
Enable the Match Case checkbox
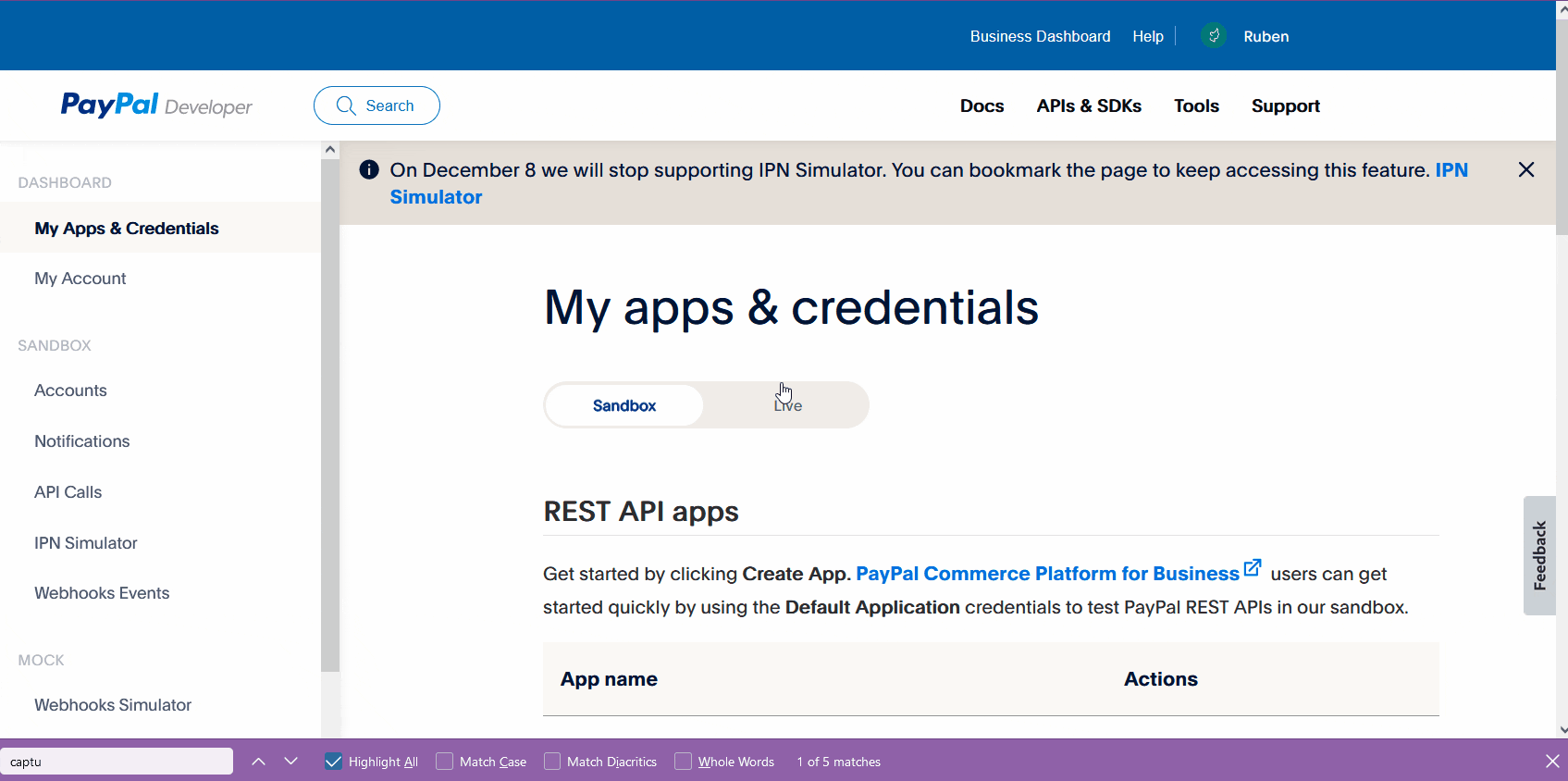[x=445, y=762]
